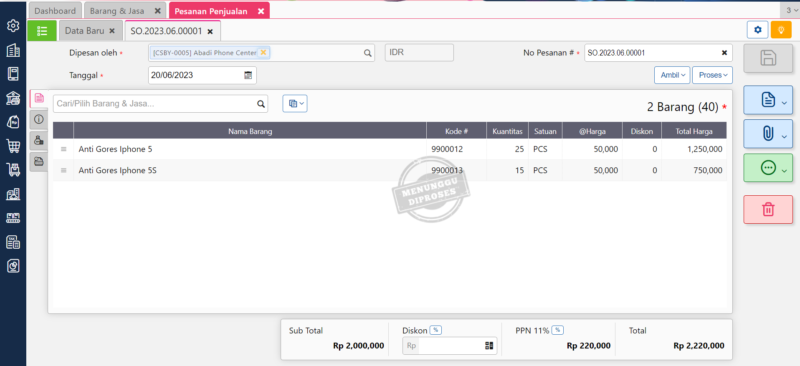
Task: Switch to the Dashboard tab
Action: pyautogui.click(x=55, y=11)
